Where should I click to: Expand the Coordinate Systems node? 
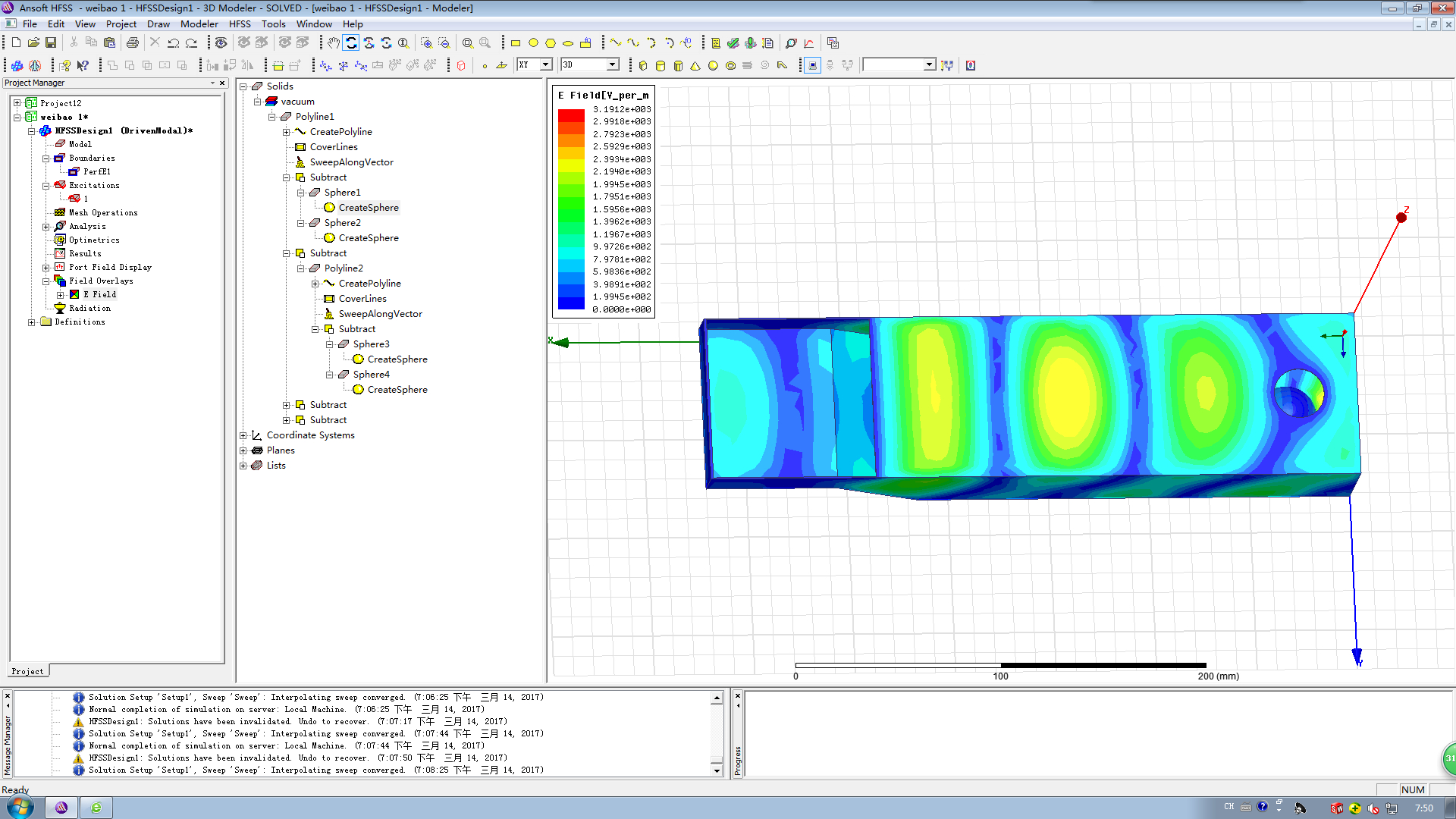tap(243, 435)
